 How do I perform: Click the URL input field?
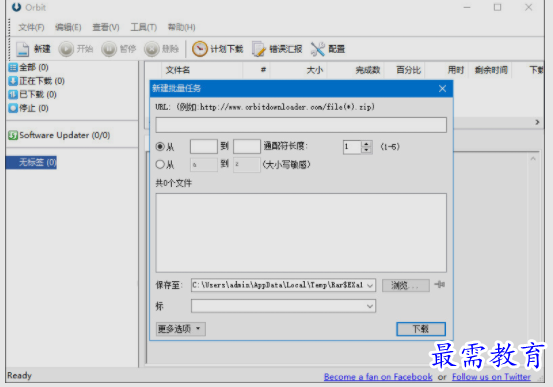click(301, 125)
